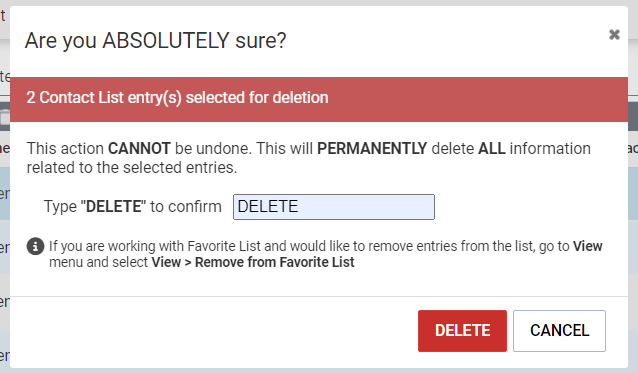The width and height of the screenshot is (638, 373).
Task: Click 'related to the selected entries.' text line
Action: pos(132,168)
